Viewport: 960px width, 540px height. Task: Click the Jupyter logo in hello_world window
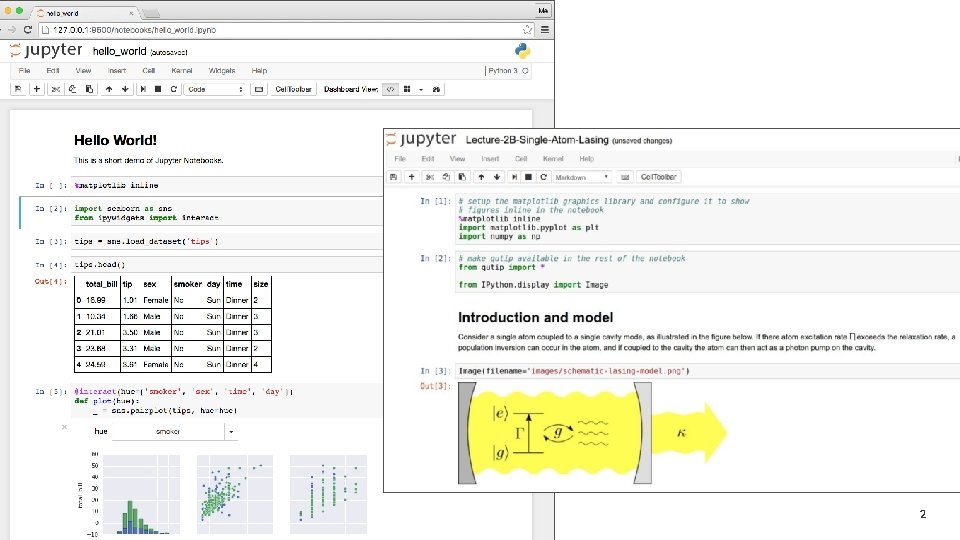click(46, 50)
